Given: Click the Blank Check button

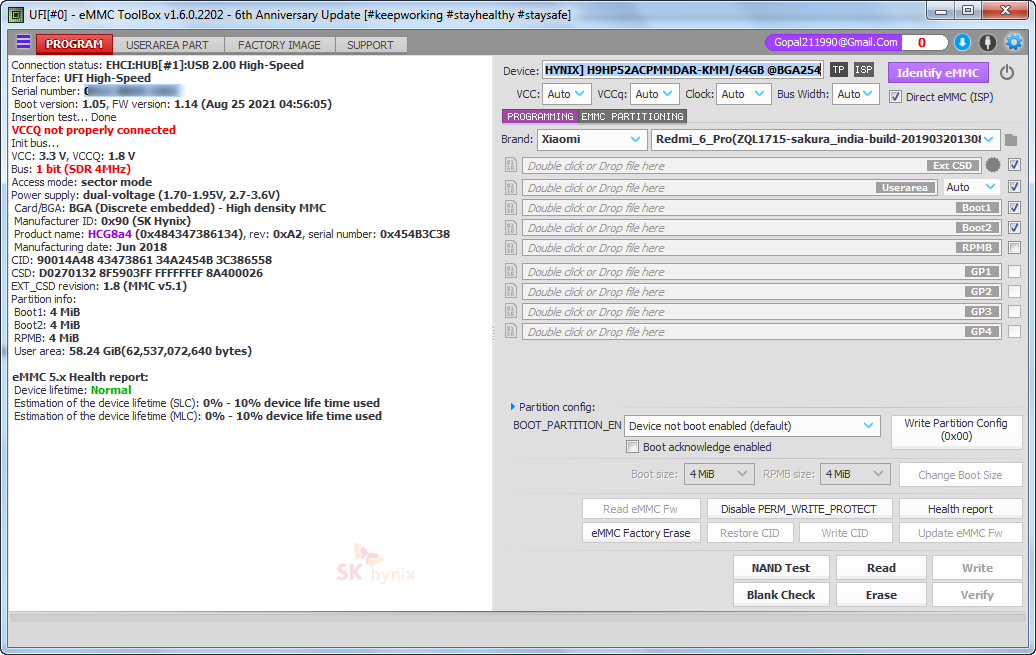Looking at the screenshot, I should pyautogui.click(x=780, y=595).
